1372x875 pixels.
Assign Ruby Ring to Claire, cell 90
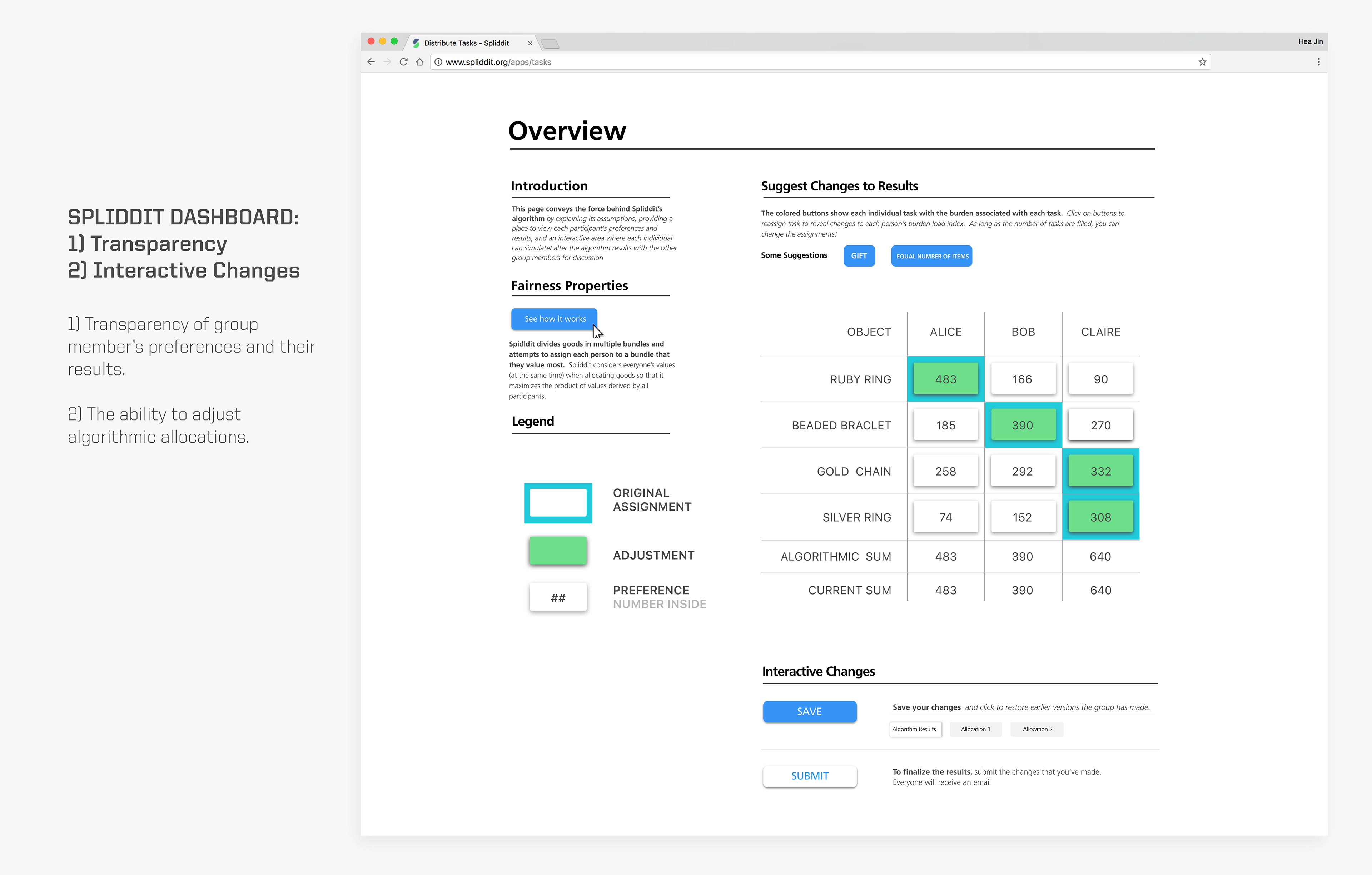tap(1101, 379)
